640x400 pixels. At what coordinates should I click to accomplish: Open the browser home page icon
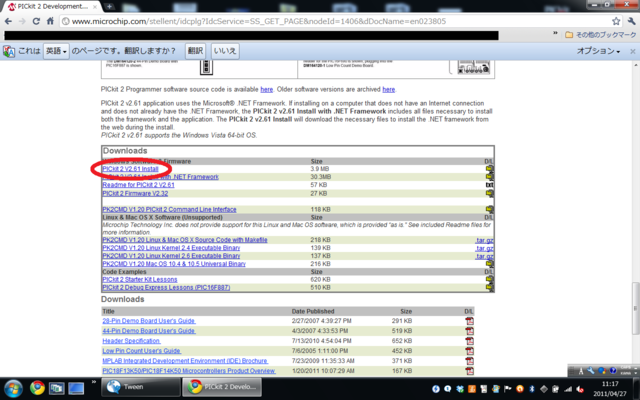50,21
